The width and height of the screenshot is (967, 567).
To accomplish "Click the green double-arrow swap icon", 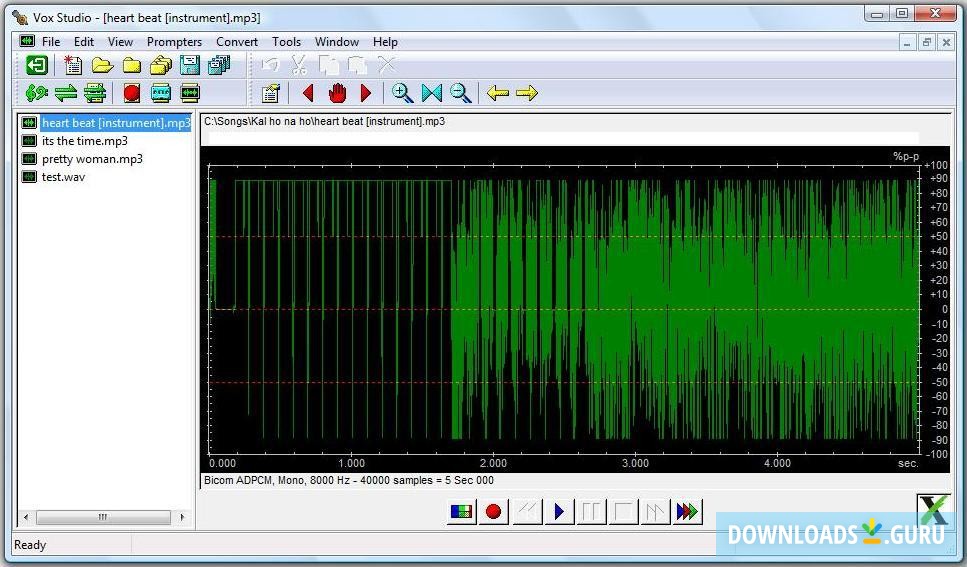I will (x=65, y=93).
